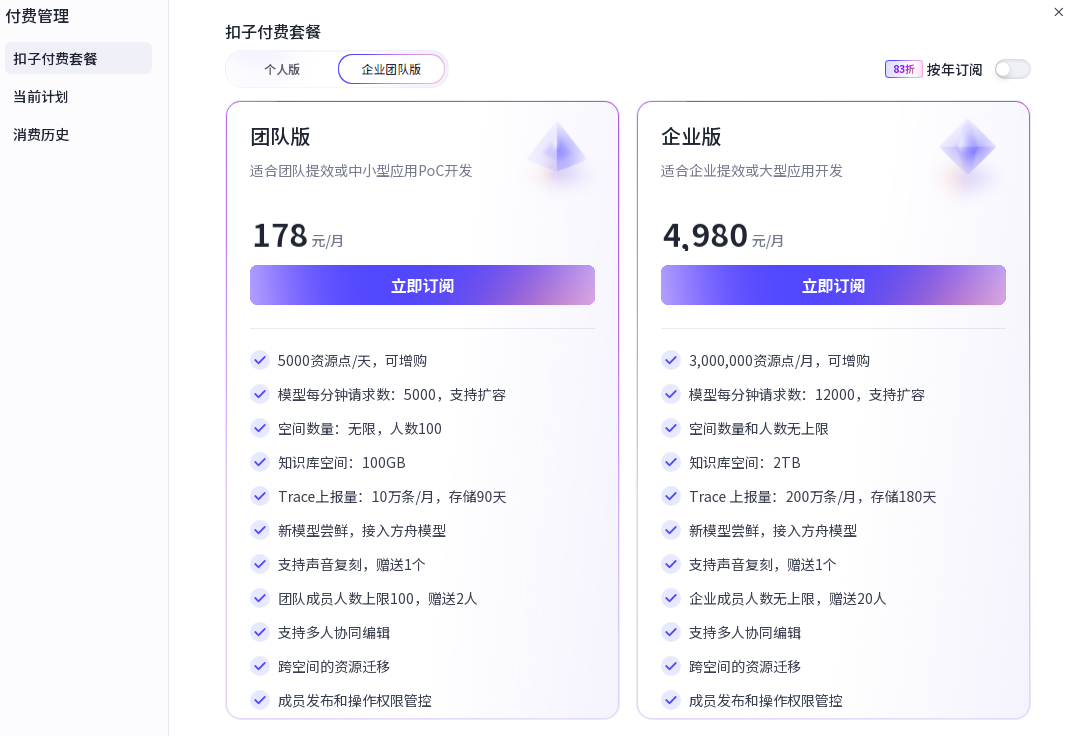Click the 178 元/月 price

pos(298,236)
